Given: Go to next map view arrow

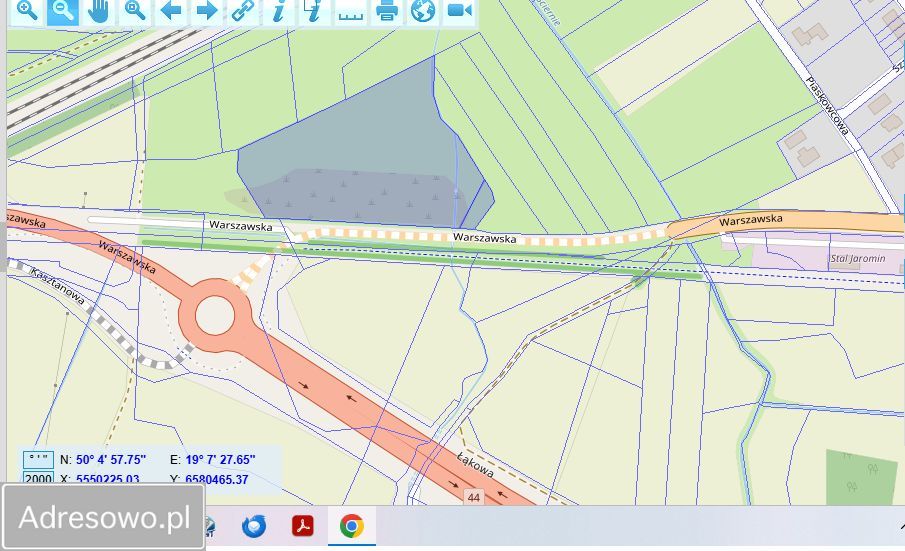Looking at the screenshot, I should 207,10.
